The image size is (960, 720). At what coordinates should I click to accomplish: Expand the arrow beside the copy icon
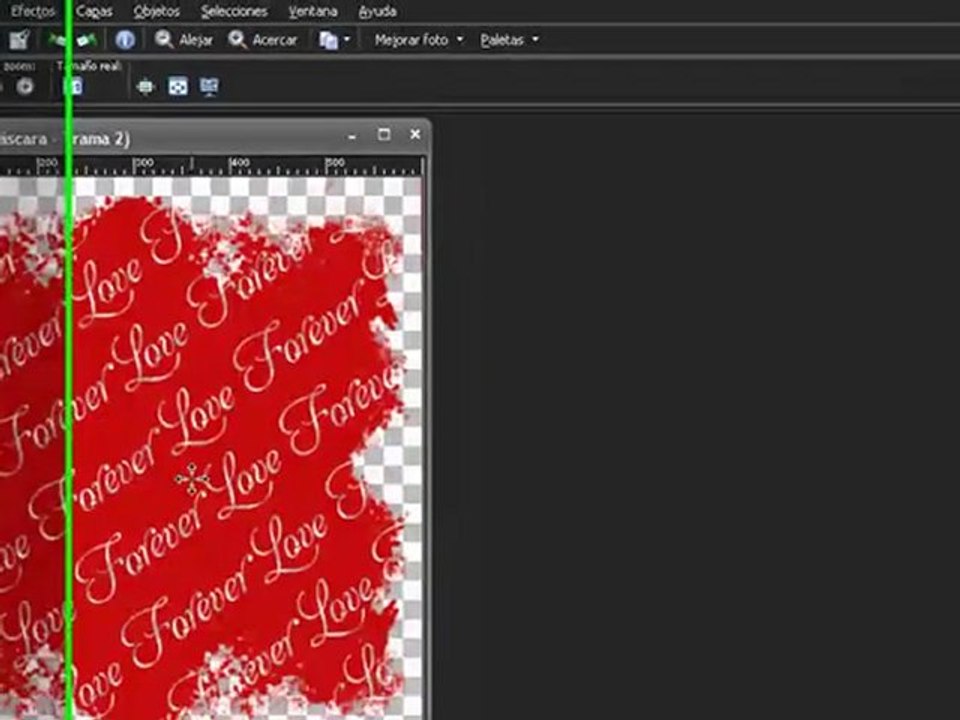[x=346, y=40]
